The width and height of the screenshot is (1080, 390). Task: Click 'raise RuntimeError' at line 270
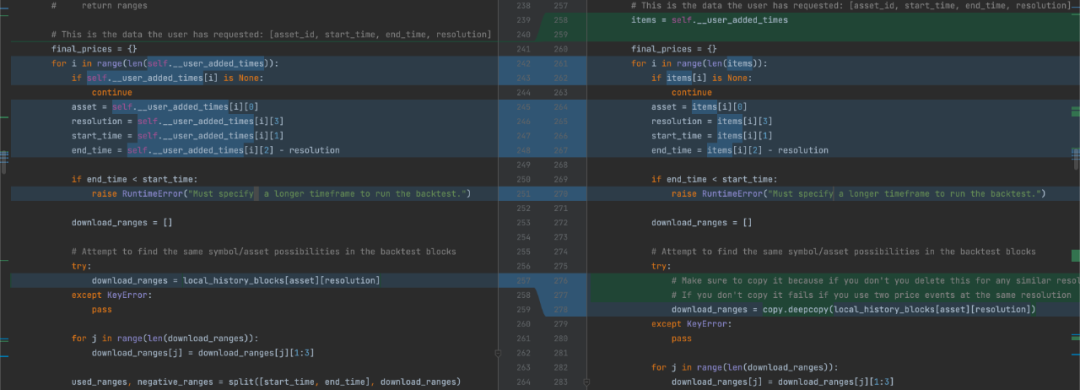coord(858,194)
